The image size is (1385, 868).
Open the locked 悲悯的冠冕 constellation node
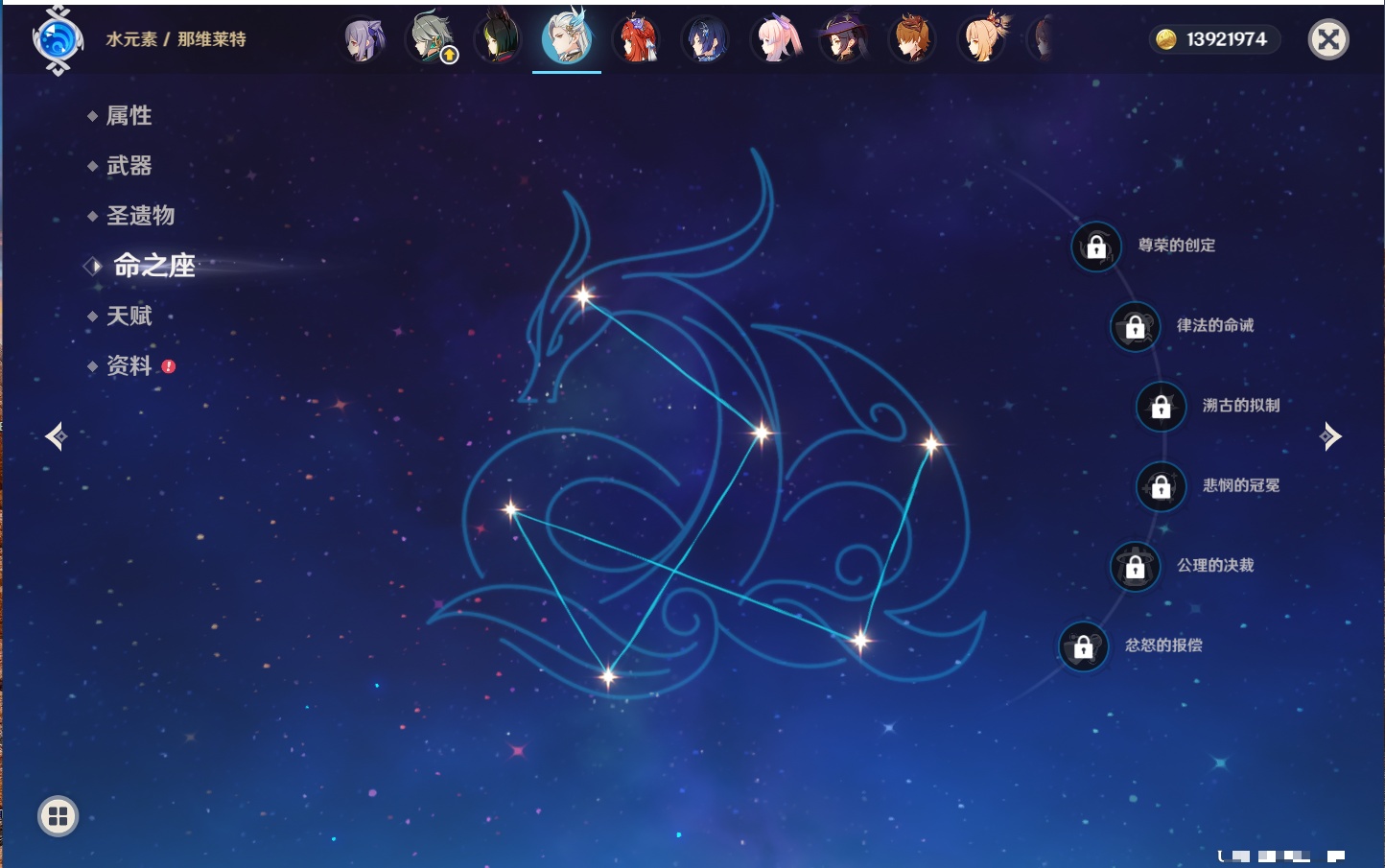pos(1162,486)
